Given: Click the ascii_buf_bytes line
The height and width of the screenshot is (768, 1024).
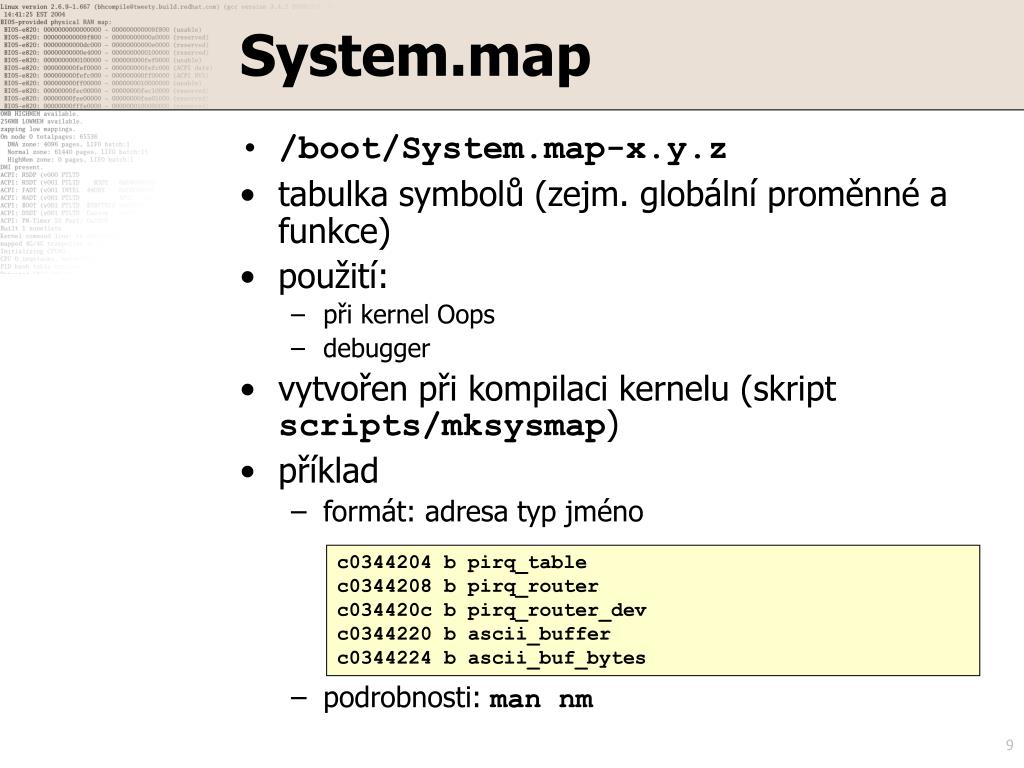Looking at the screenshot, I should (491, 658).
